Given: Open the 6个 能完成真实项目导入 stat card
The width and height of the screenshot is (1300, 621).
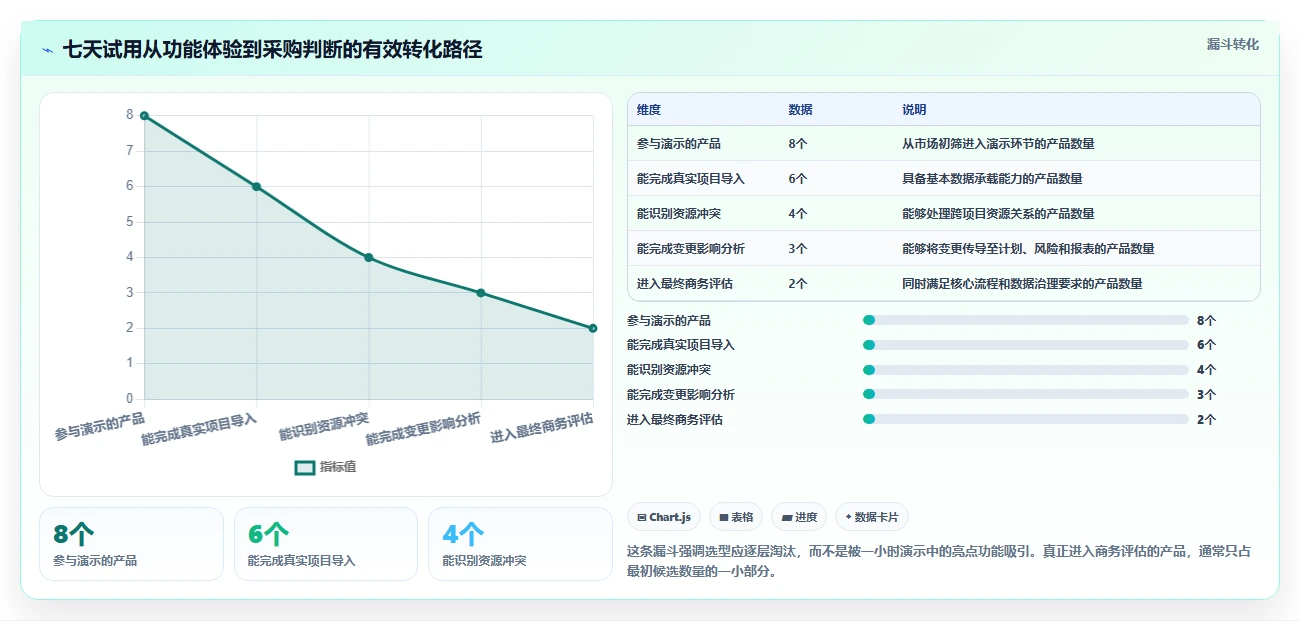Looking at the screenshot, I should (325, 544).
